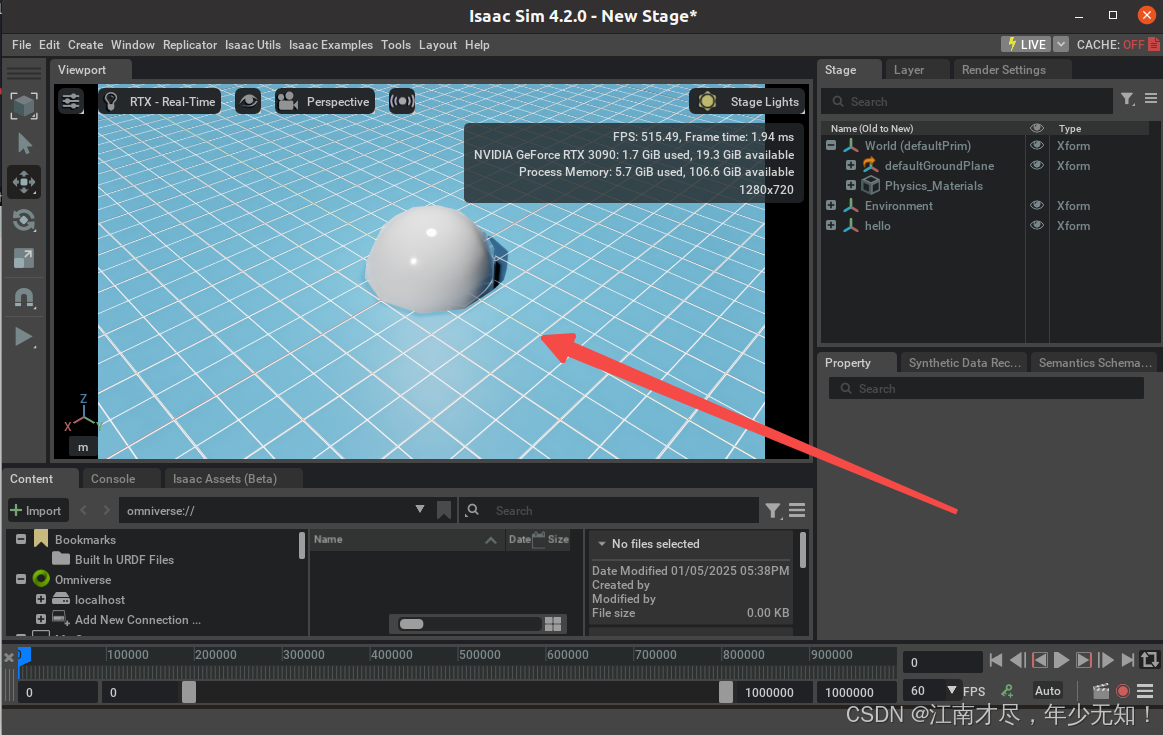Open the Isaac Examples menu
The width and height of the screenshot is (1163, 735).
[331, 45]
